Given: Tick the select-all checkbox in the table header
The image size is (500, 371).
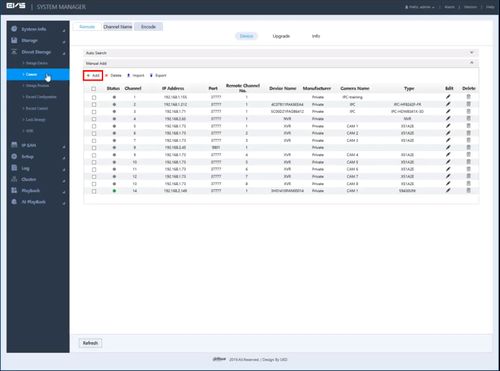Looking at the screenshot, I should [94, 89].
